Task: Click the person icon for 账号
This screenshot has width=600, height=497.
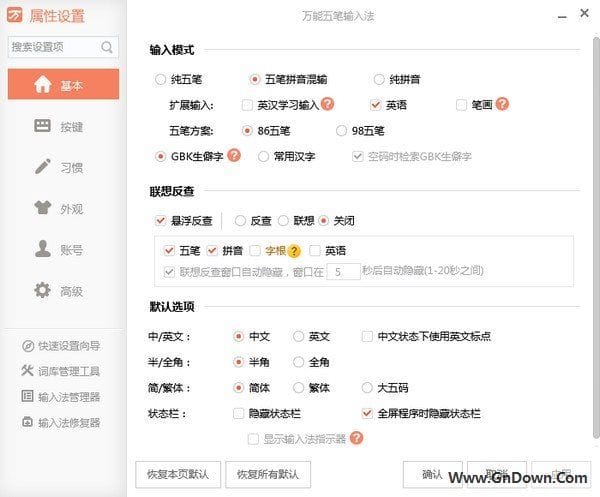Action: tap(42, 249)
